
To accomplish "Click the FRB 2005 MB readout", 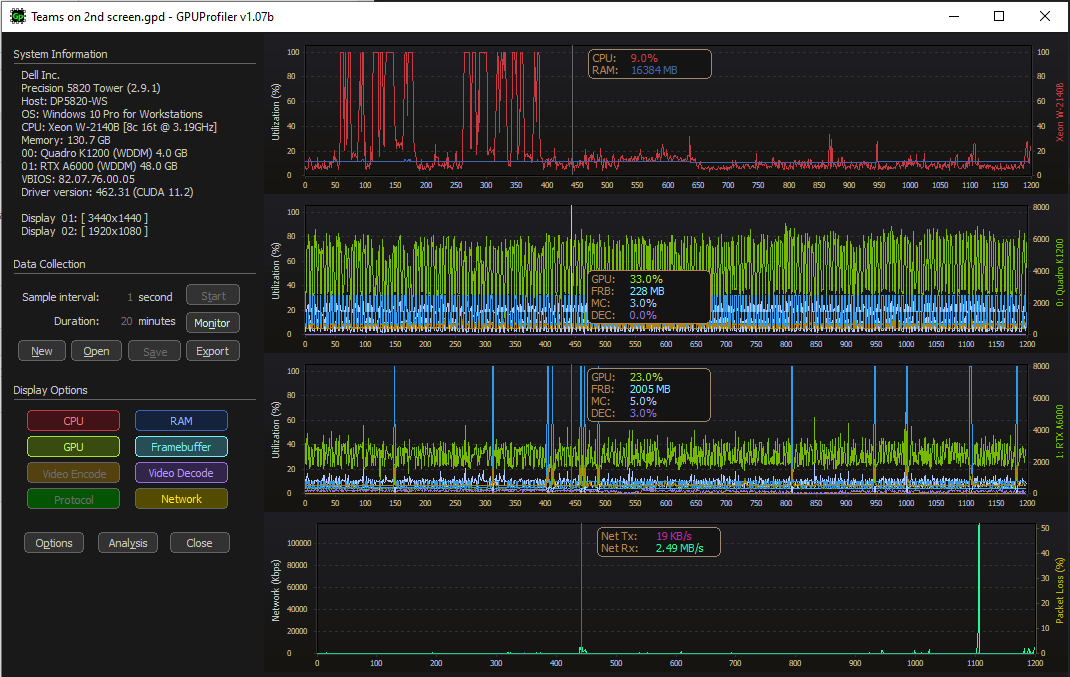I will [631, 389].
